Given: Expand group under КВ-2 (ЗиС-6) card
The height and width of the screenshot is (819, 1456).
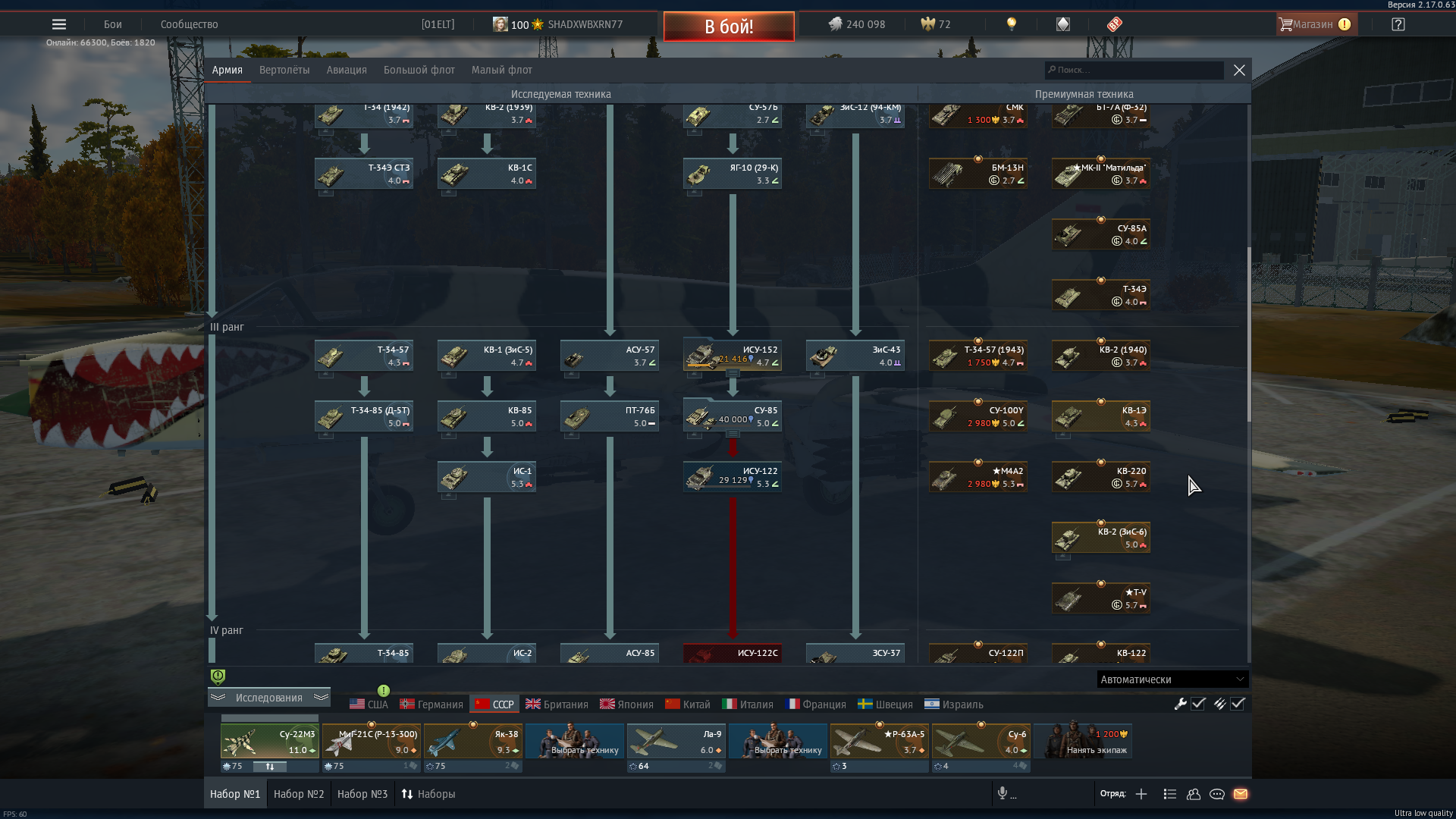Looking at the screenshot, I should [1063, 556].
